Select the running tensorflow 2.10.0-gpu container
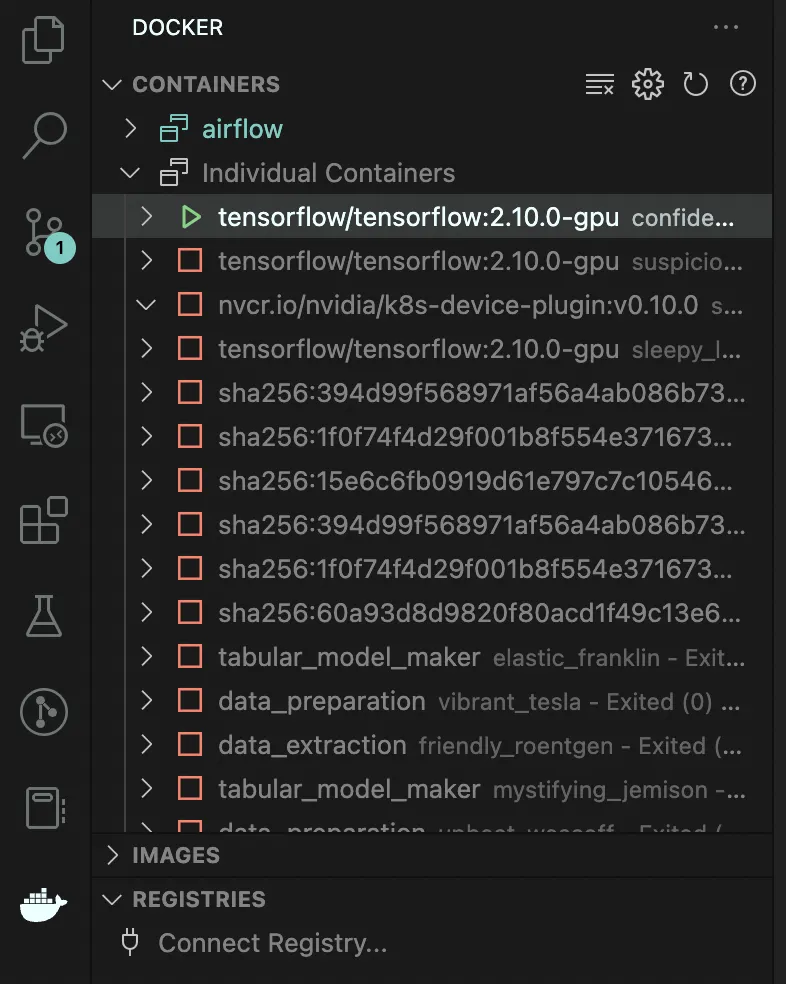 (x=418, y=217)
